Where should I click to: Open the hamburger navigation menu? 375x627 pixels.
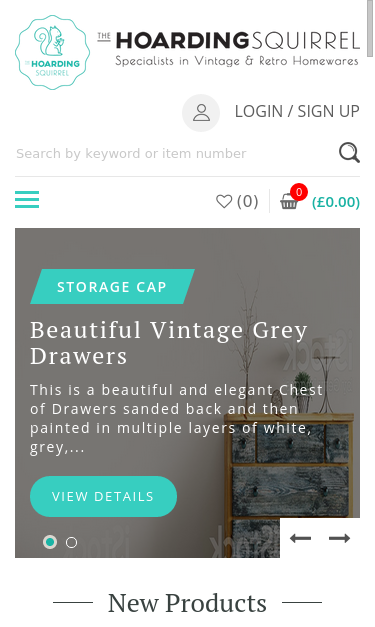coord(27,200)
